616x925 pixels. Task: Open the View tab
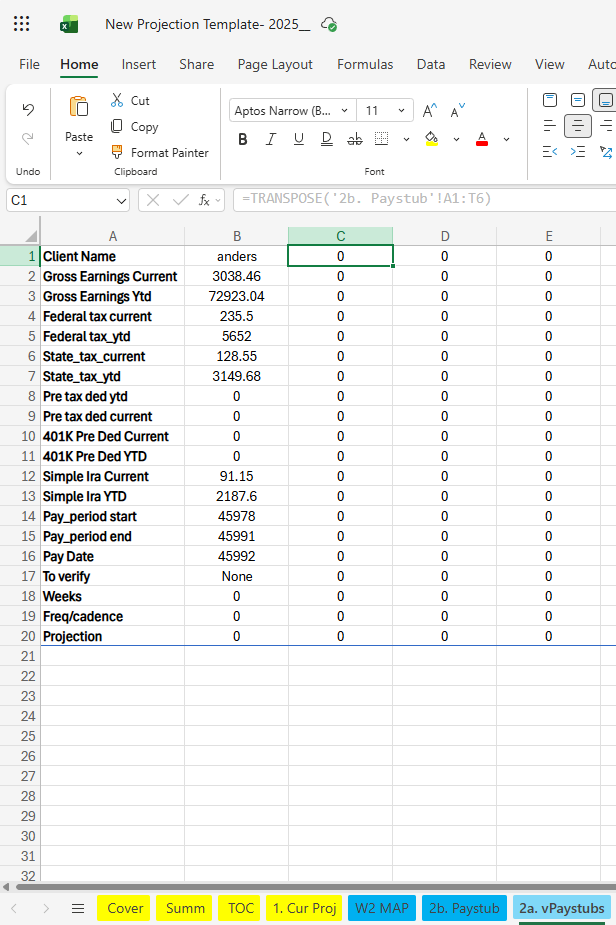pos(549,64)
